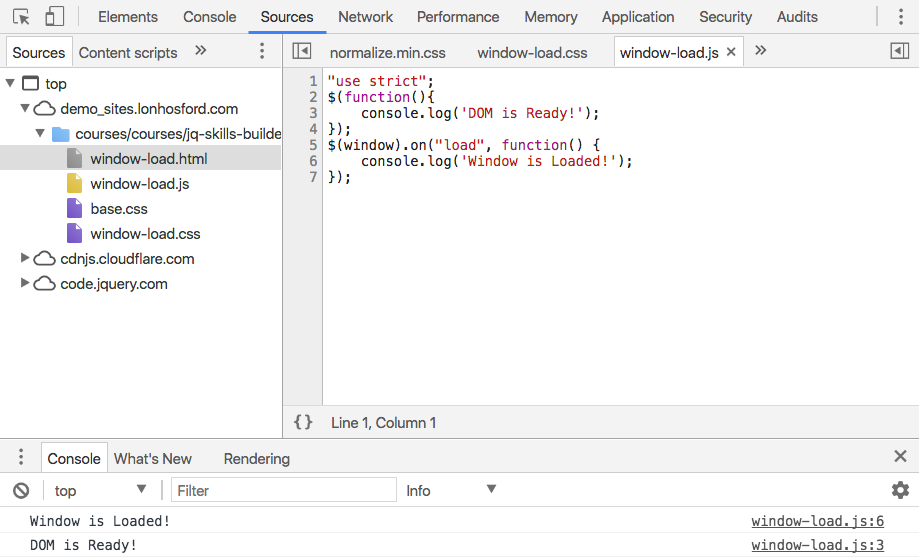Screen dimensions: 919x560
Task: Click the purple file icon of window-load.css
Action: [x=74, y=233]
